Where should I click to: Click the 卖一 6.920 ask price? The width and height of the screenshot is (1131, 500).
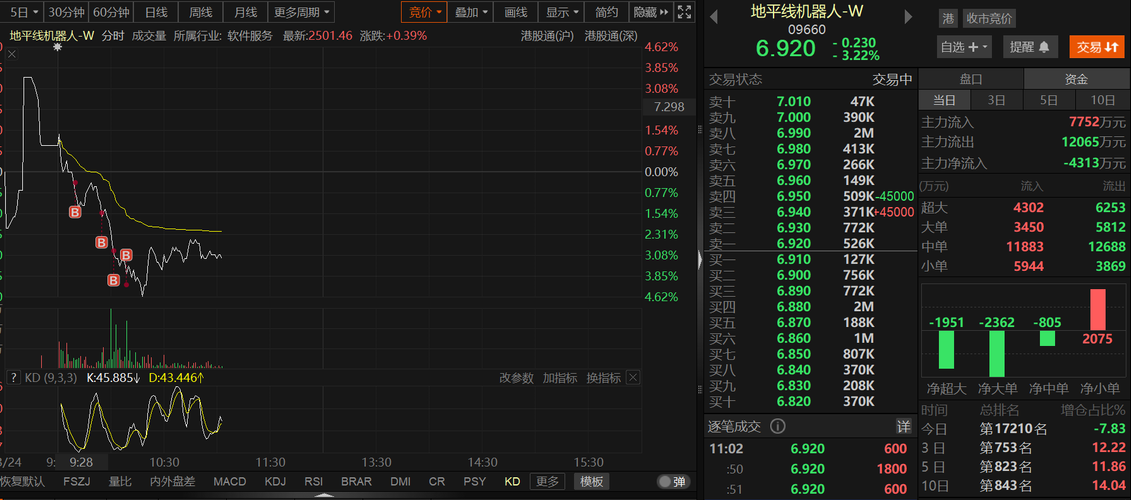click(793, 245)
